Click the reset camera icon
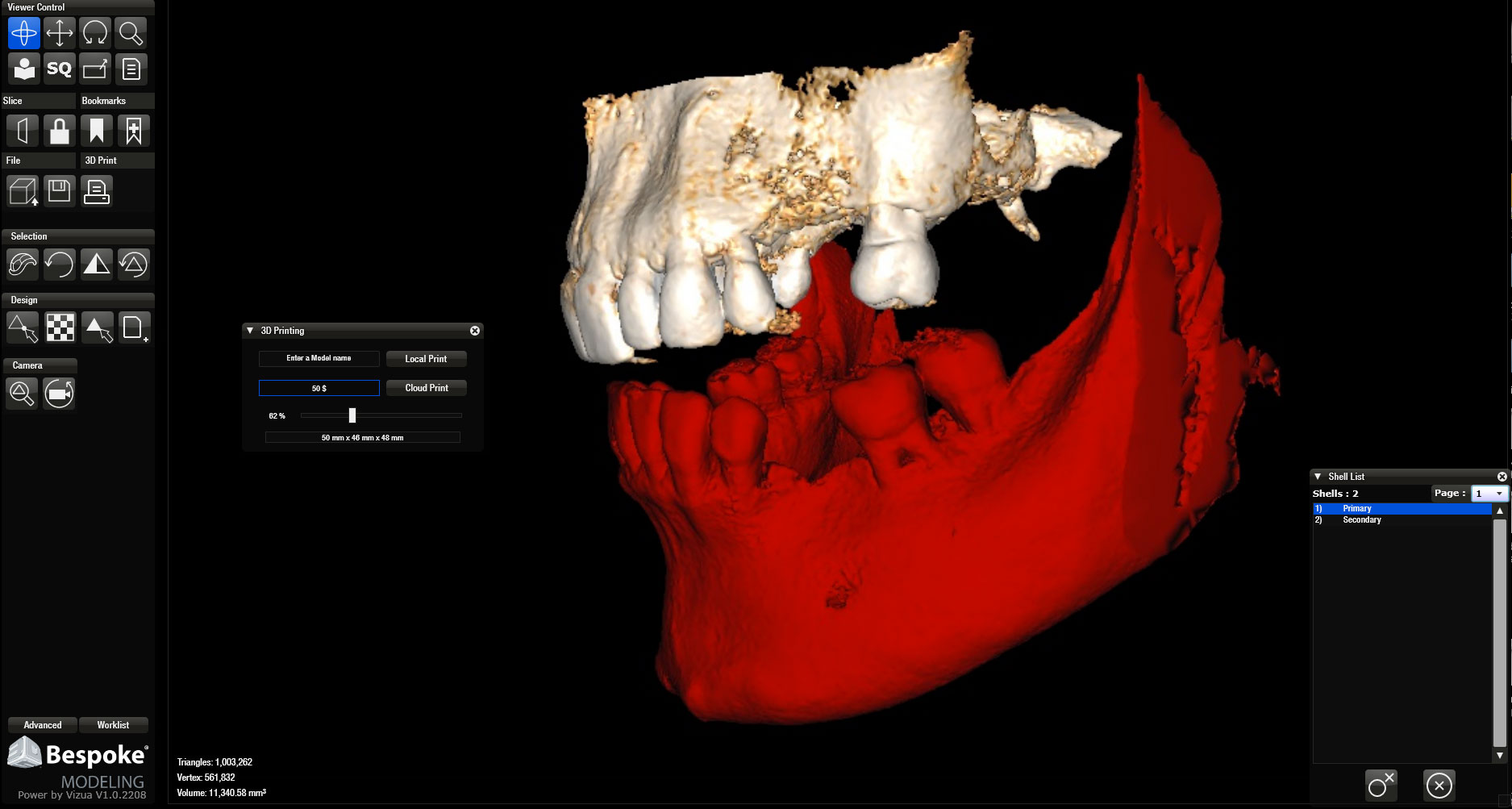Image resolution: width=1512 pixels, height=809 pixels. [59, 393]
